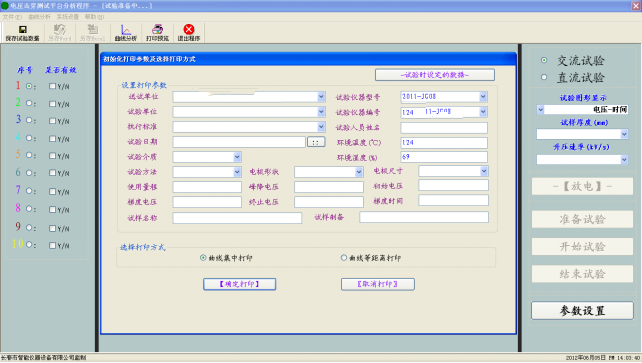This screenshot has width=642, height=363.
Task: Select radio button for sample number 5
Action: pos(29,155)
